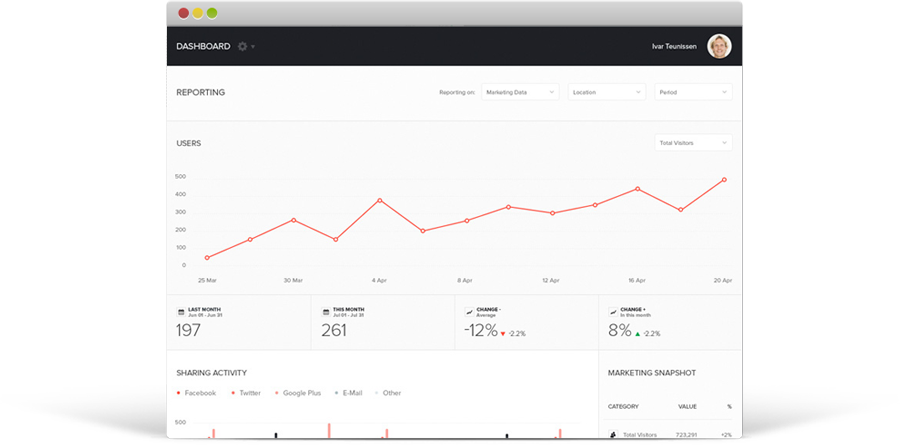Image resolution: width=900 pixels, height=445 pixels.
Task: Click the green up arrow beside 8%
Action: (x=638, y=332)
